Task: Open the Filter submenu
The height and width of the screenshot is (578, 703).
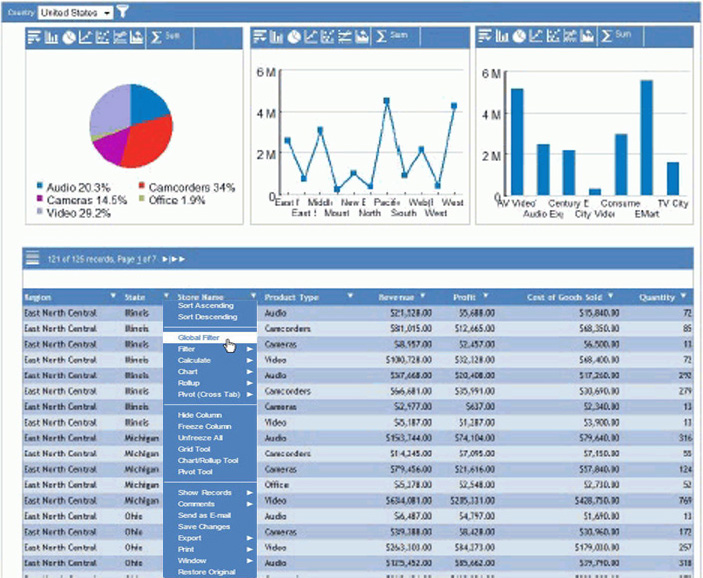Action: [209, 349]
